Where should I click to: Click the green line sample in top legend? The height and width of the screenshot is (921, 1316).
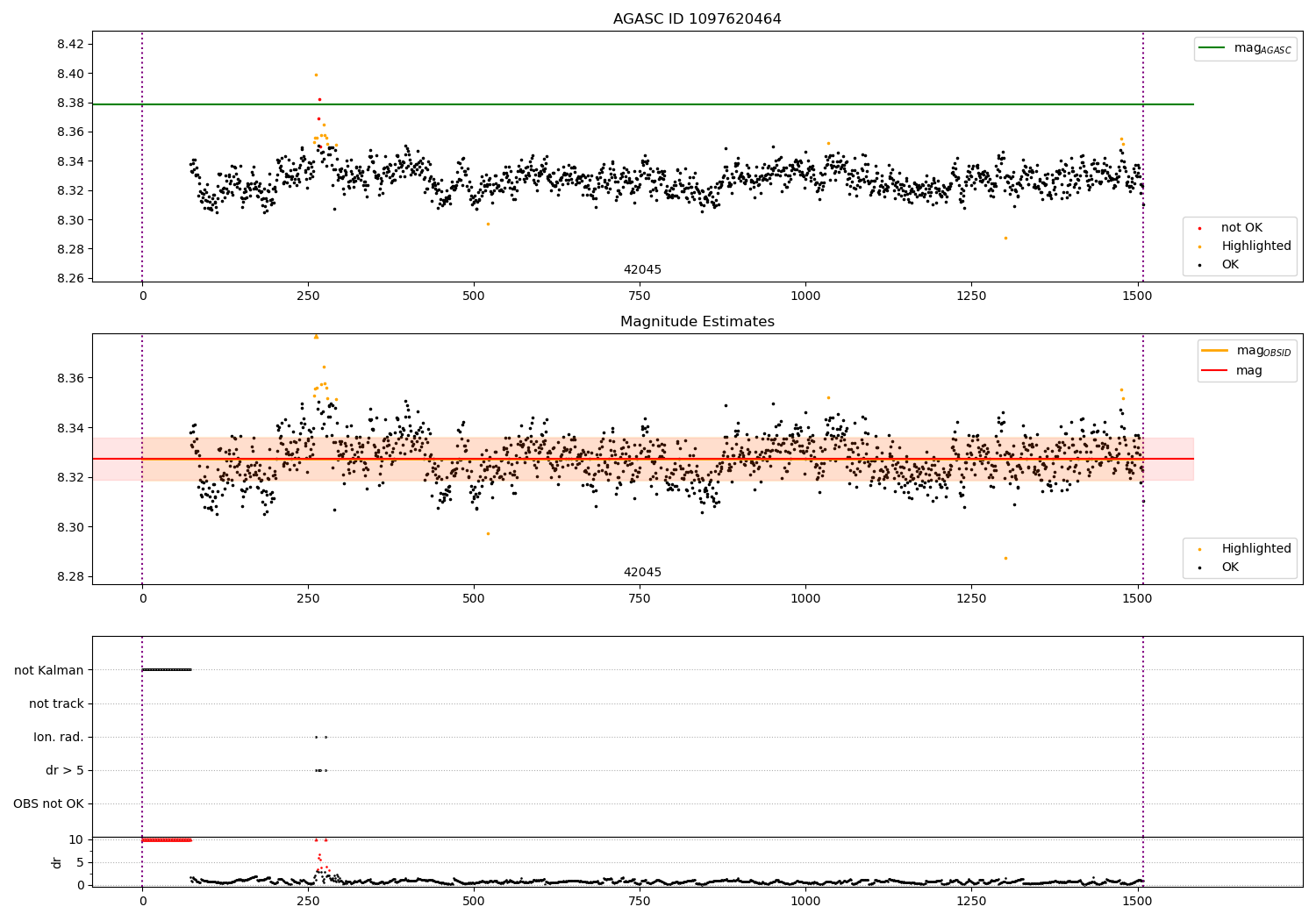click(1212, 48)
